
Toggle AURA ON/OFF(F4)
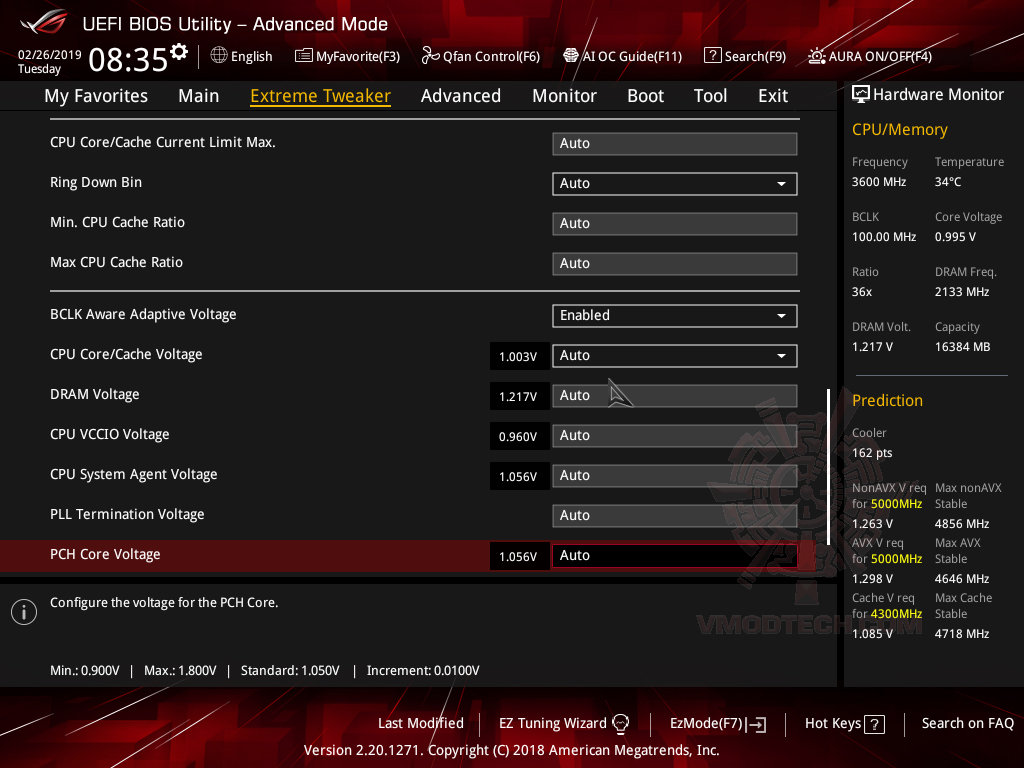(x=880, y=57)
